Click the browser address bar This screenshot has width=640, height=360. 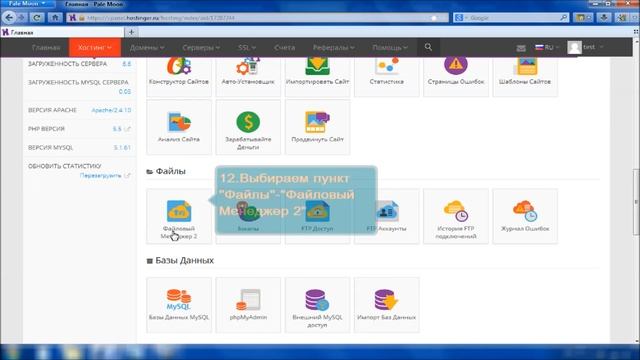257,18
